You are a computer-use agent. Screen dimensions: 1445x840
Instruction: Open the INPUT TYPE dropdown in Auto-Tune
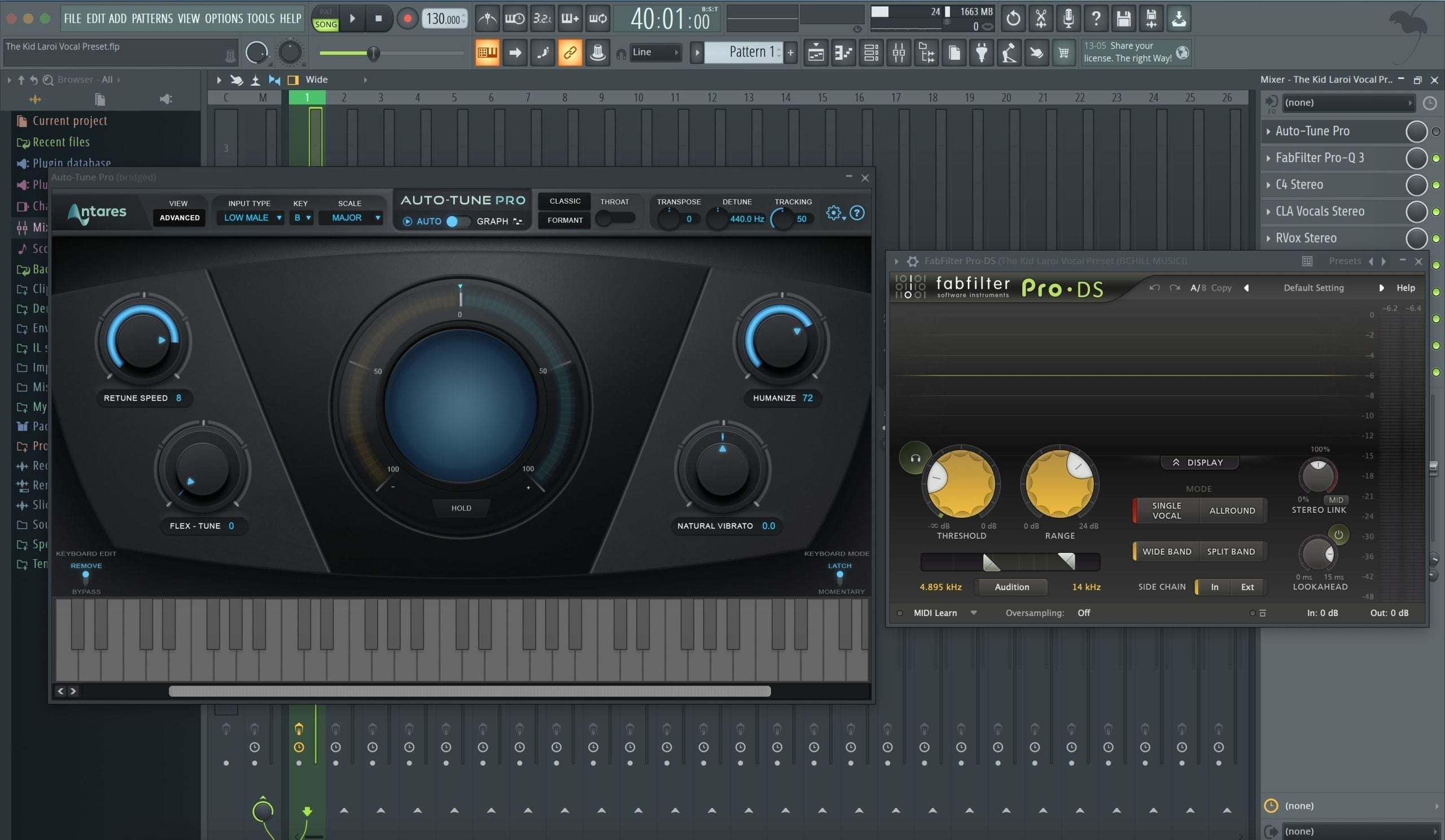pos(250,218)
